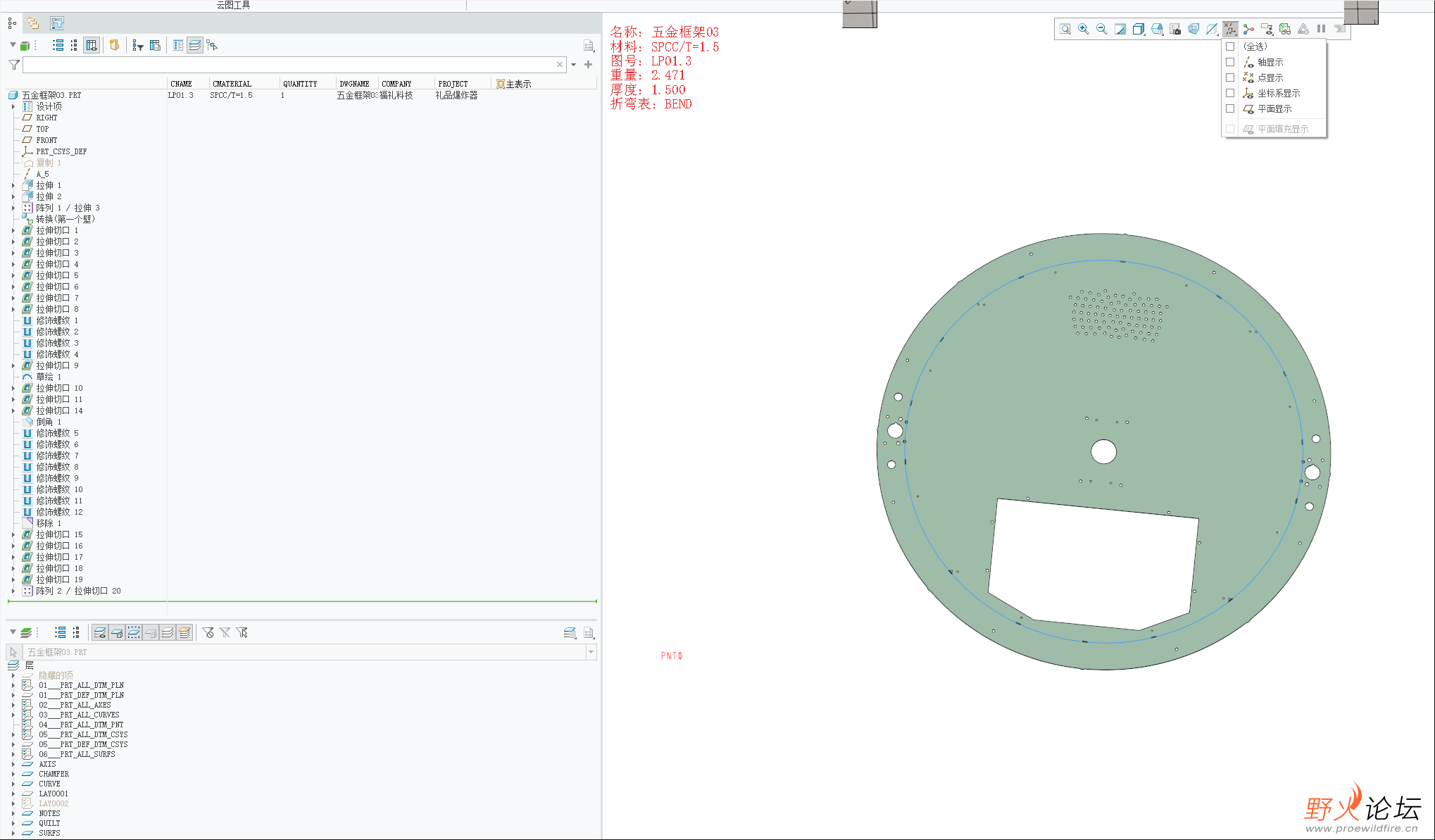This screenshot has height=840, width=1435.
Task: Expand the 06__PRT_ALL_SURFS layer
Action: pos(13,754)
